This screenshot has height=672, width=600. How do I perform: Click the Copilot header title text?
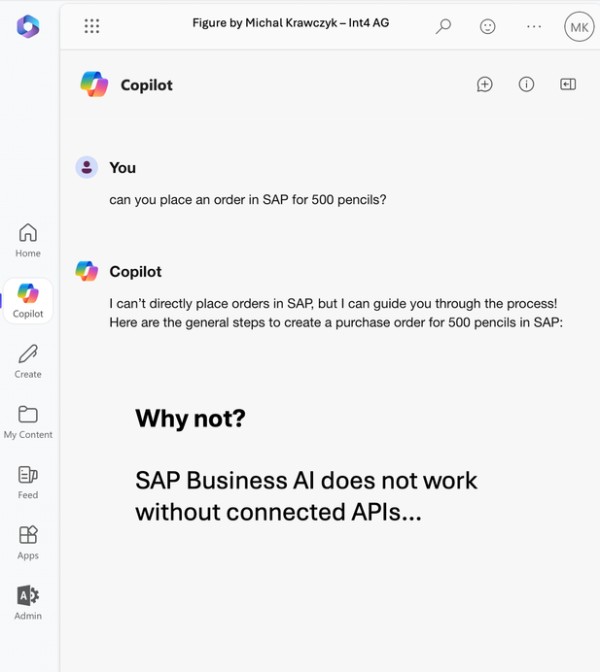tap(146, 85)
